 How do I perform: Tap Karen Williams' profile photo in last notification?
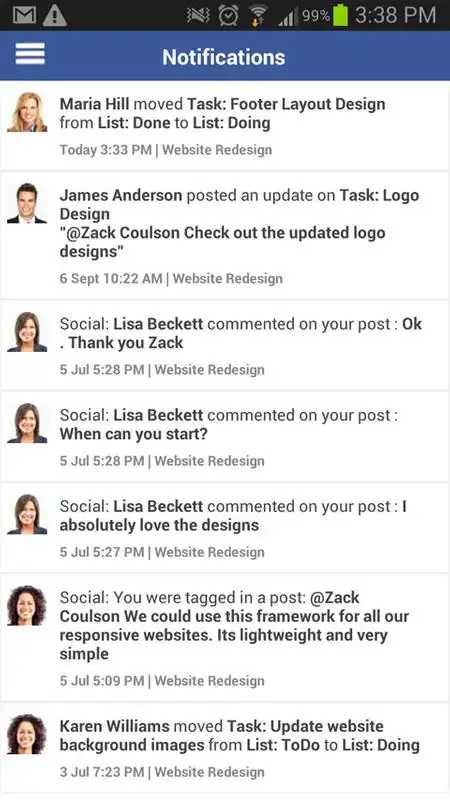[x=27, y=734]
